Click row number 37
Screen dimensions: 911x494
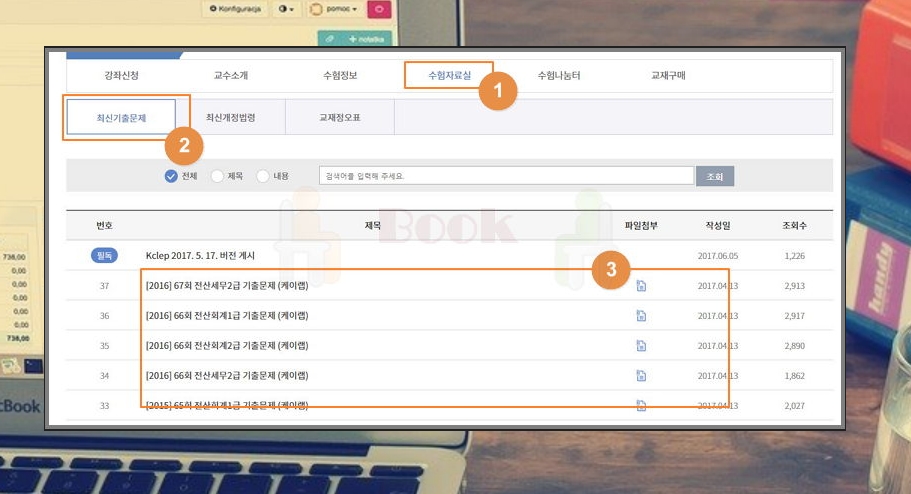tap(104, 286)
